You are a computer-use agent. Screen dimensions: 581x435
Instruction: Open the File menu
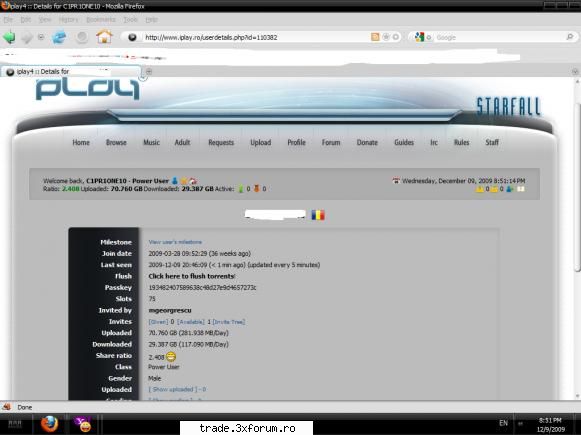coord(8,20)
